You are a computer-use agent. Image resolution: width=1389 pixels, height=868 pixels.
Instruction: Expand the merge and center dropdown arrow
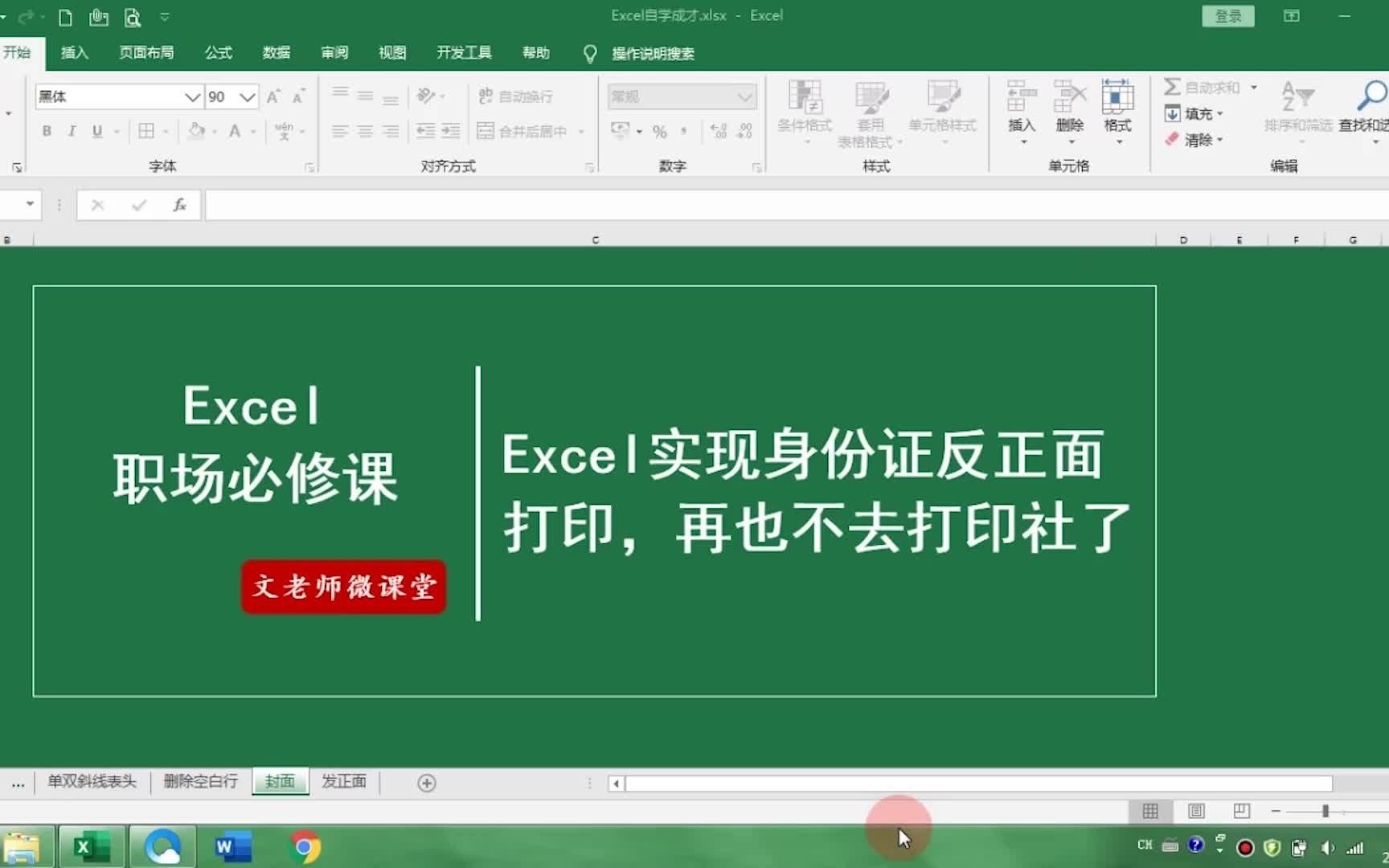(581, 132)
